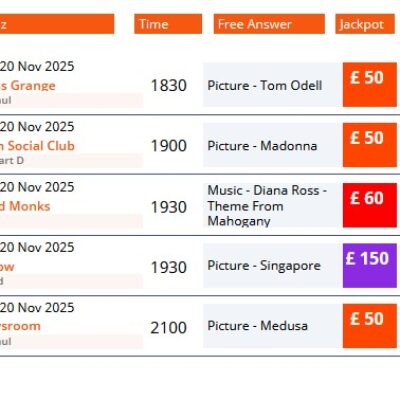The height and width of the screenshot is (400, 400).
Task: Open the venue link ending in 'sroom'
Action: 20,326
